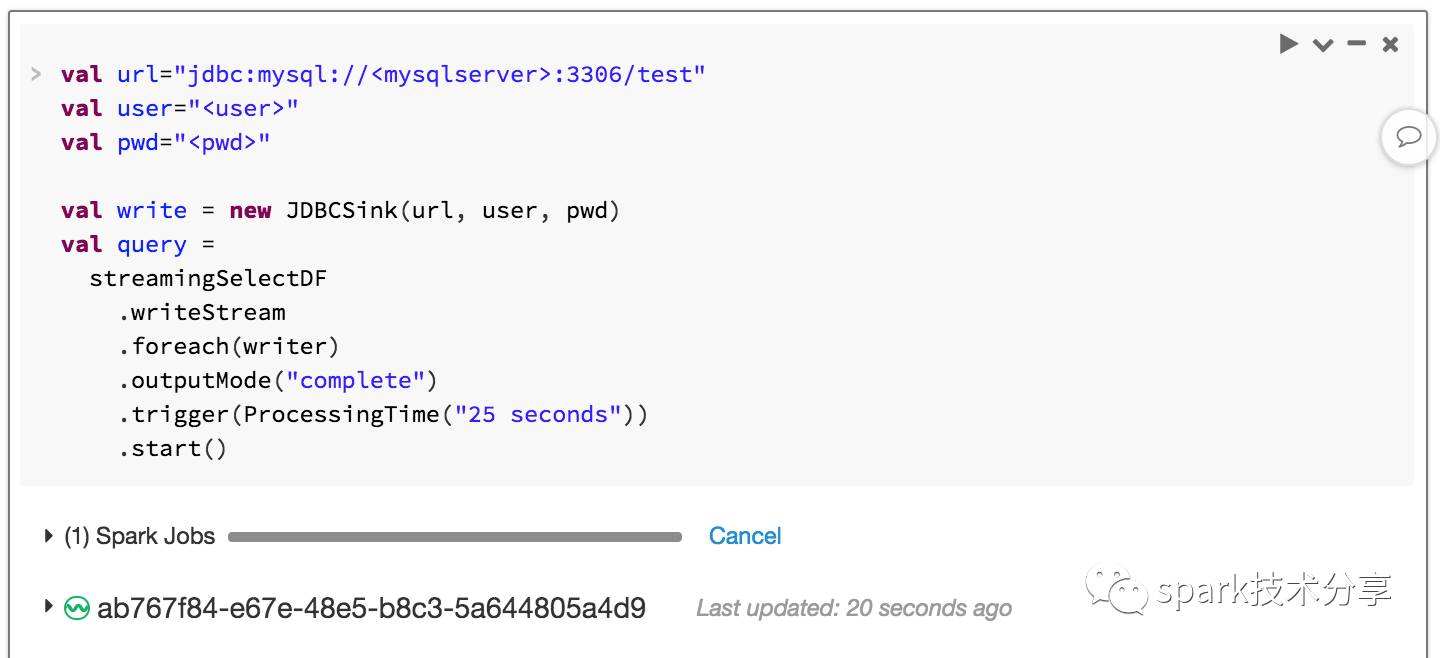Click the JDBCSink constructor line
Viewport: 1440px width, 658px height.
[340, 211]
